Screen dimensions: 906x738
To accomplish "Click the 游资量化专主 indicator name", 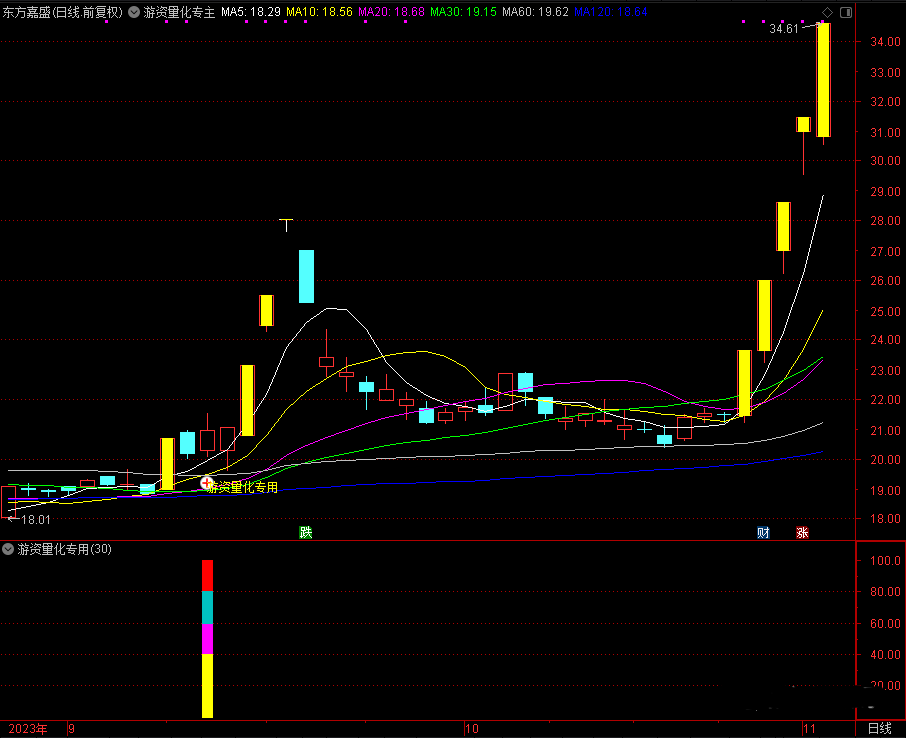I will (179, 12).
